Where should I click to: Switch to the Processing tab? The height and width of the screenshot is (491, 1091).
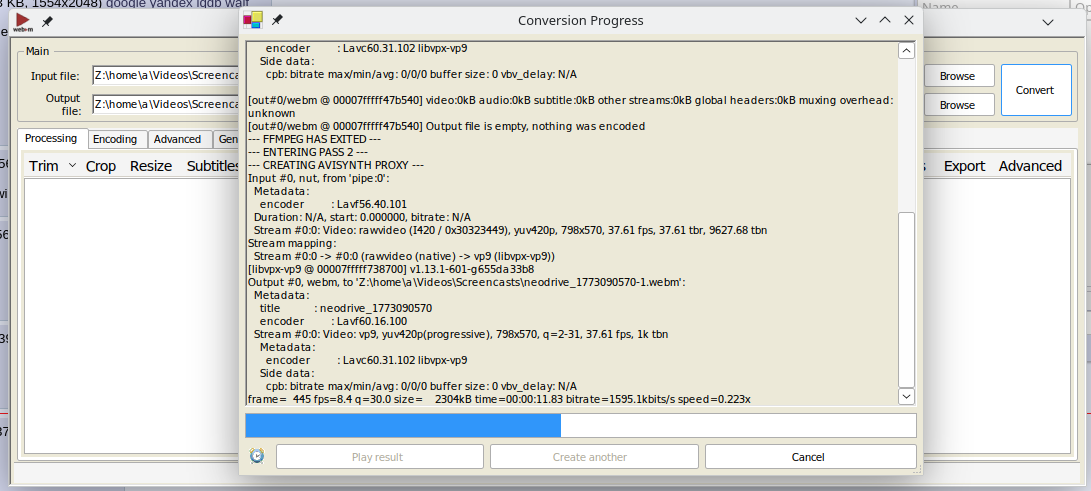[51, 138]
